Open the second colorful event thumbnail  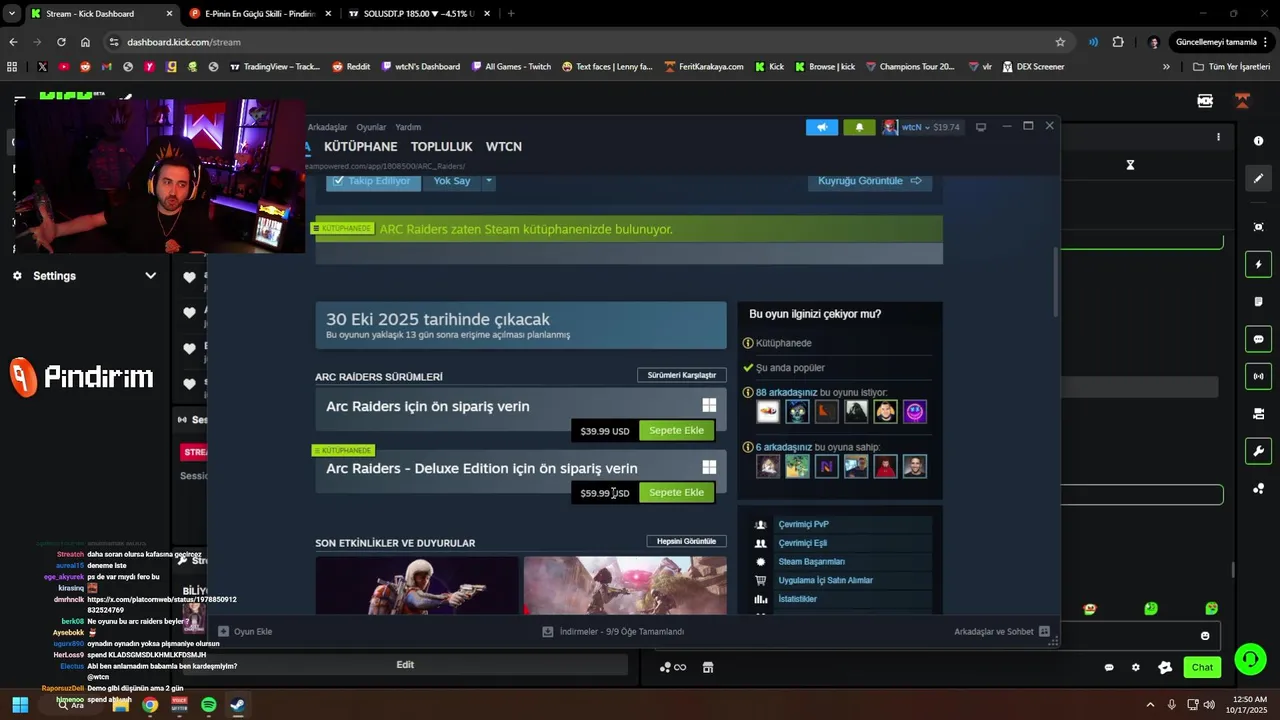625,585
